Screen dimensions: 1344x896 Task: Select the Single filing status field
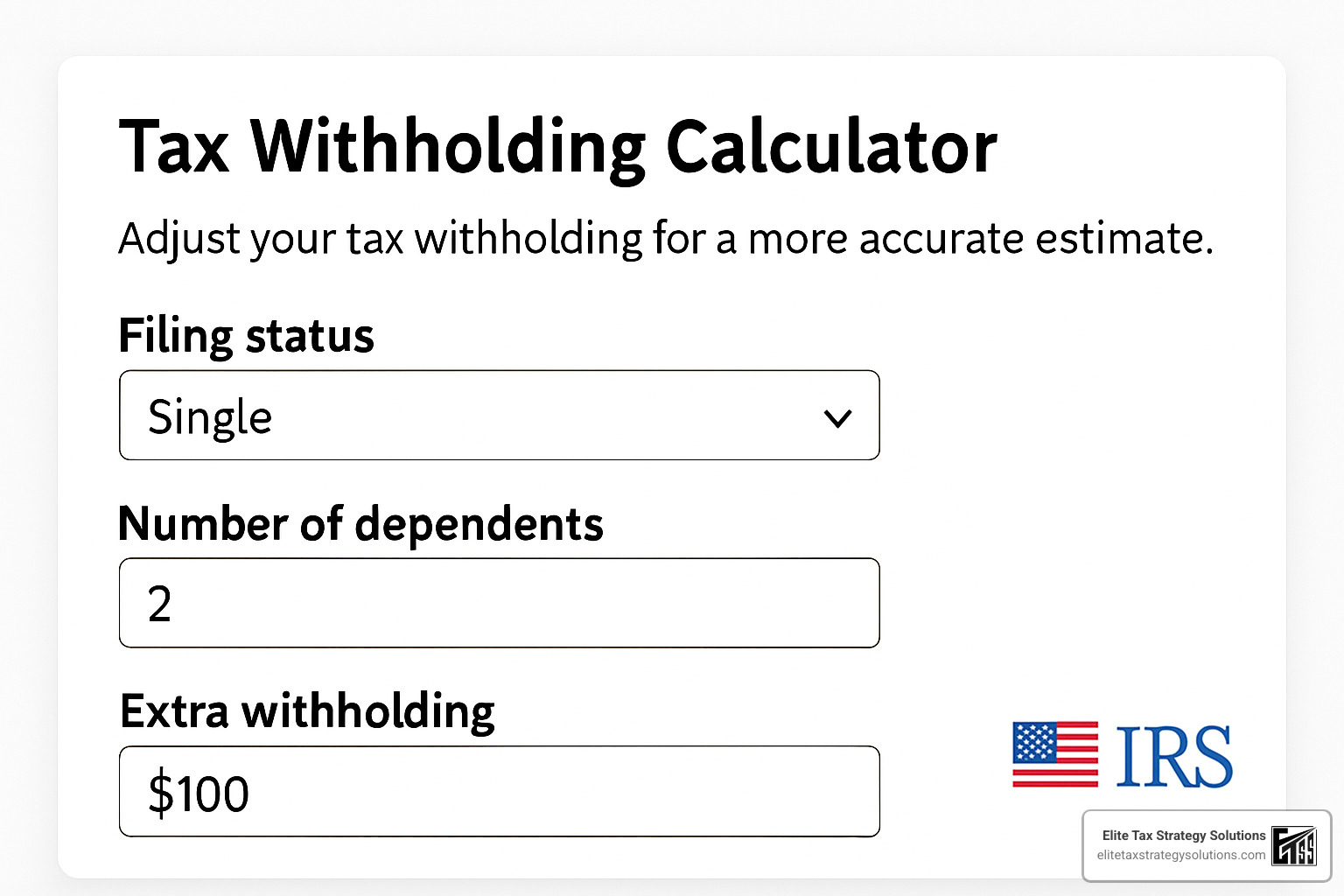499,416
